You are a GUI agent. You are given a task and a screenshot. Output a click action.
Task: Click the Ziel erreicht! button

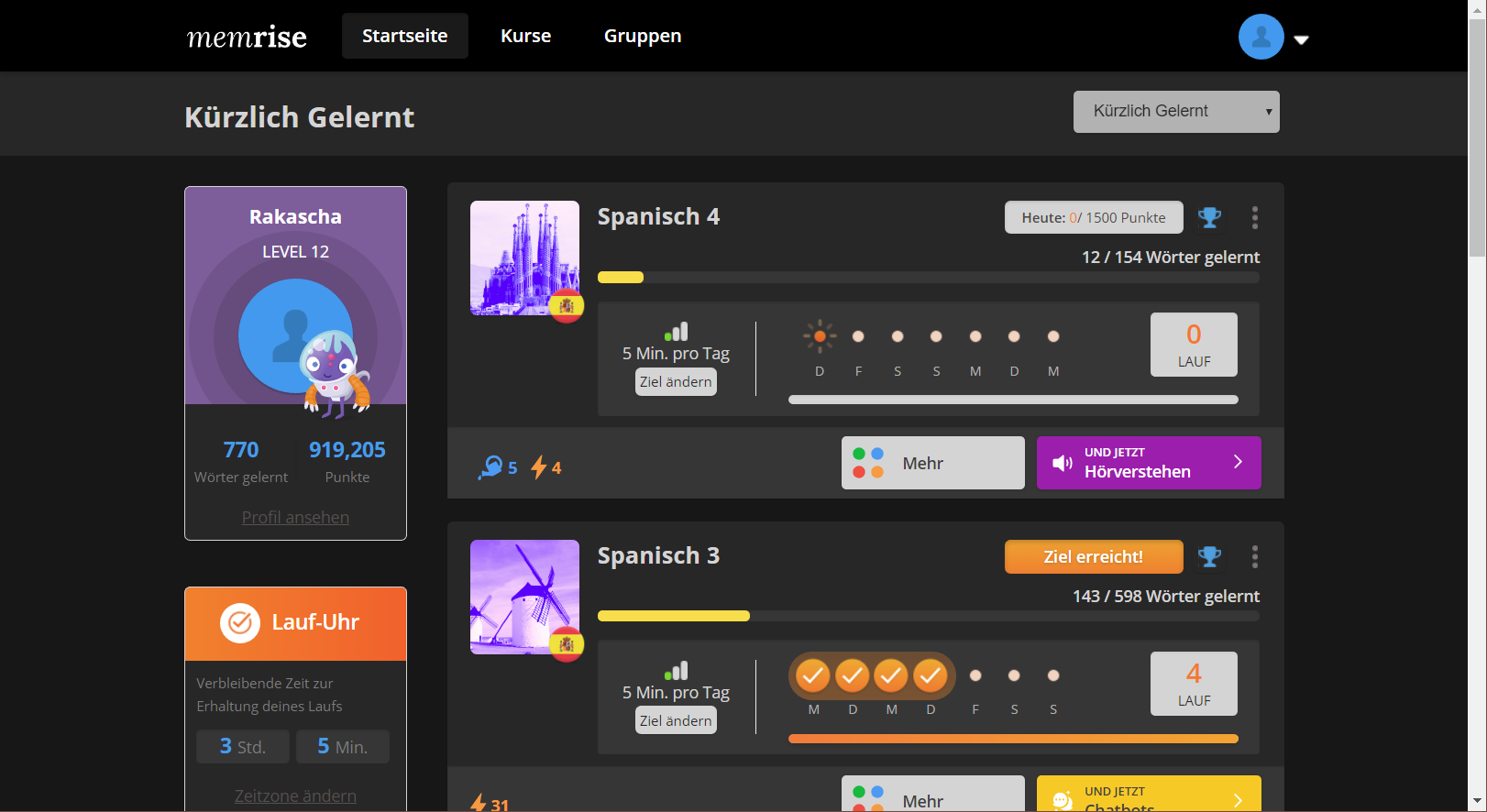pyautogui.click(x=1094, y=556)
